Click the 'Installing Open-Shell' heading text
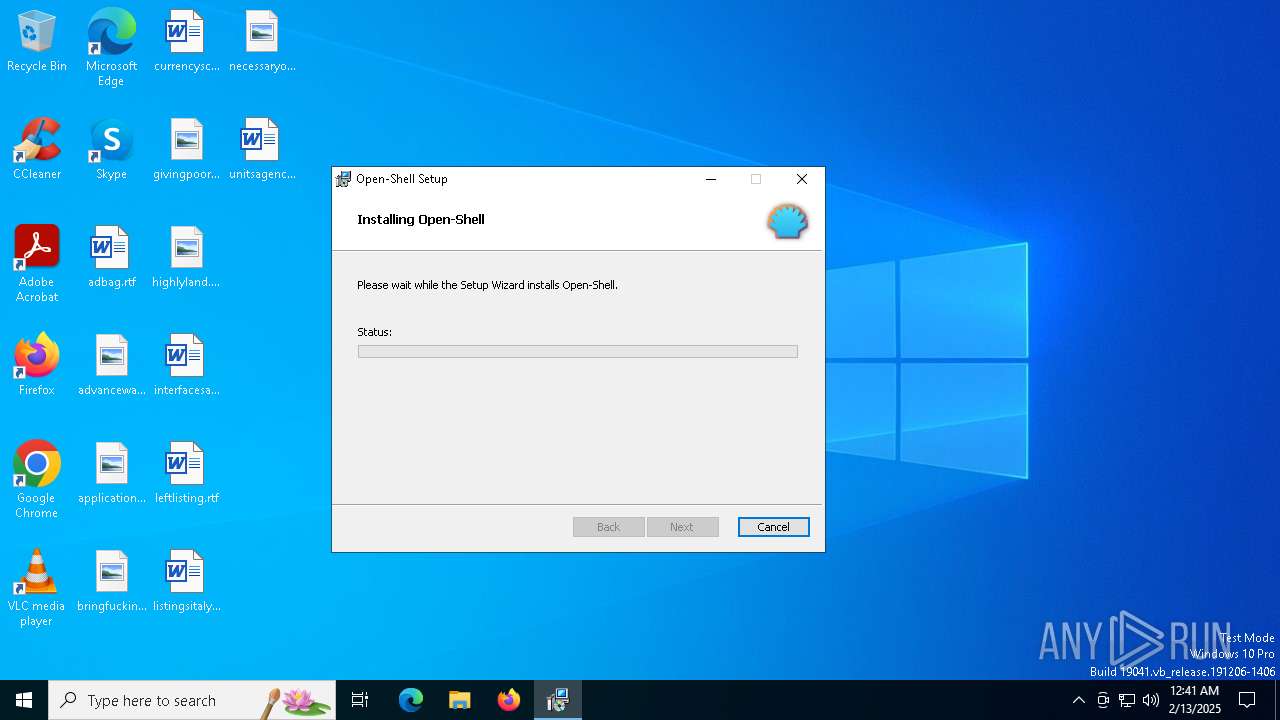This screenshot has height=720, width=1280. [421, 219]
